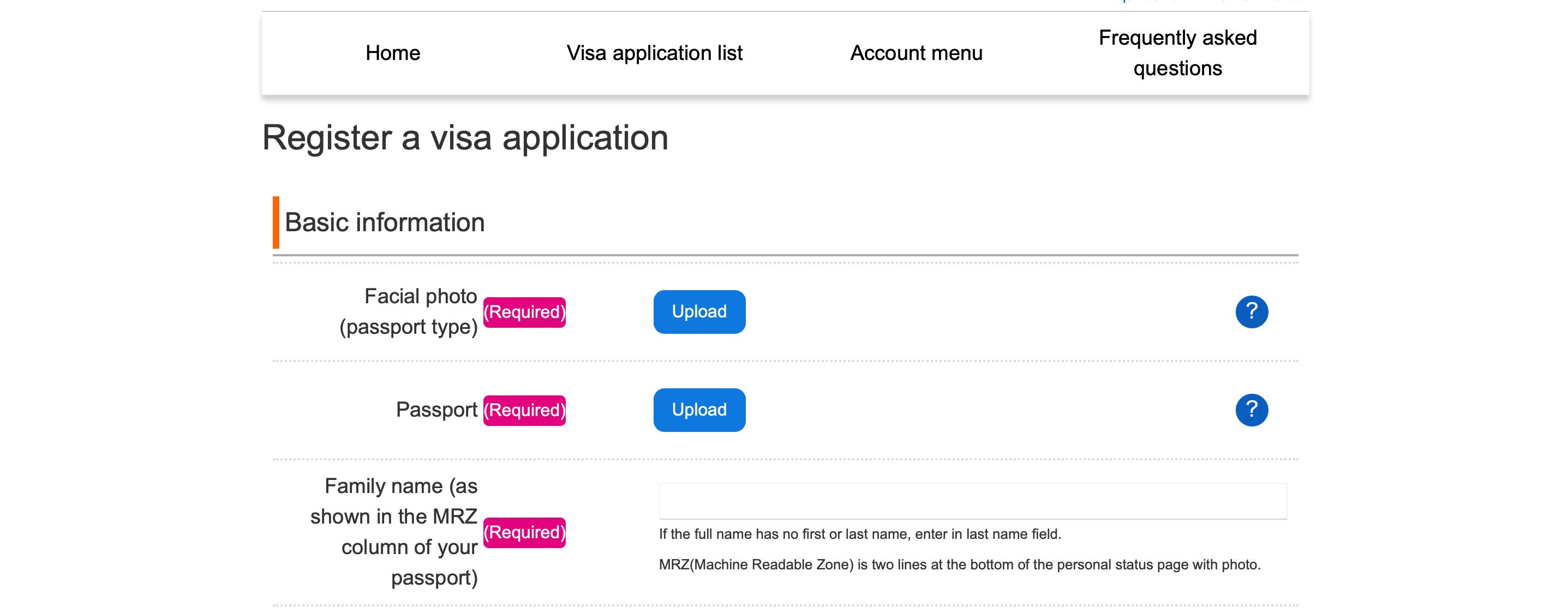
Task: Open help for Facial photo upload
Action: point(1252,311)
